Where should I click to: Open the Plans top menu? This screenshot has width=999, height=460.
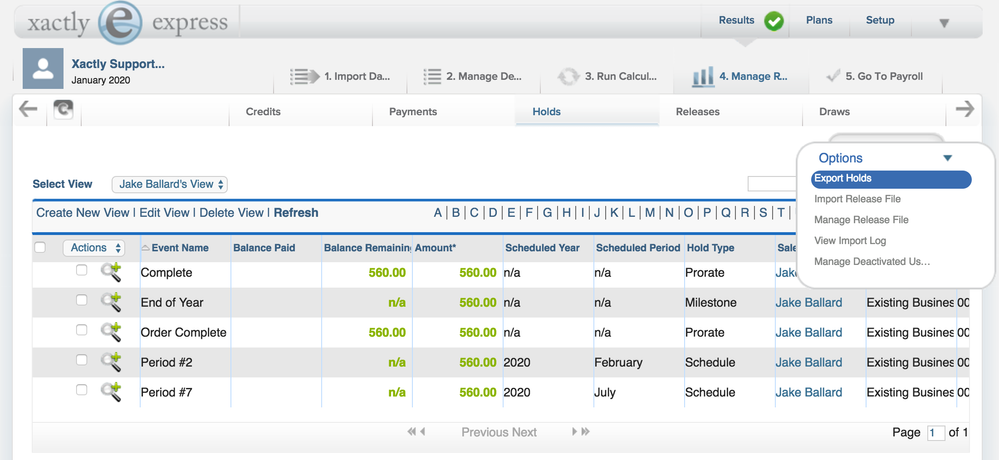(819, 20)
